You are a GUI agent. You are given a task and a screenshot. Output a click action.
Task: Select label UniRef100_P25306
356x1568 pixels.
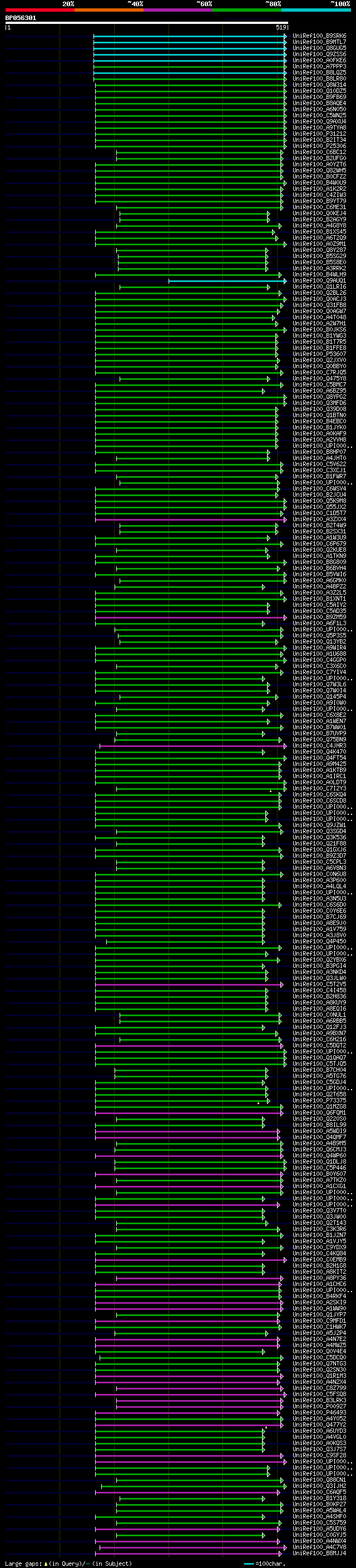[x=319, y=146]
